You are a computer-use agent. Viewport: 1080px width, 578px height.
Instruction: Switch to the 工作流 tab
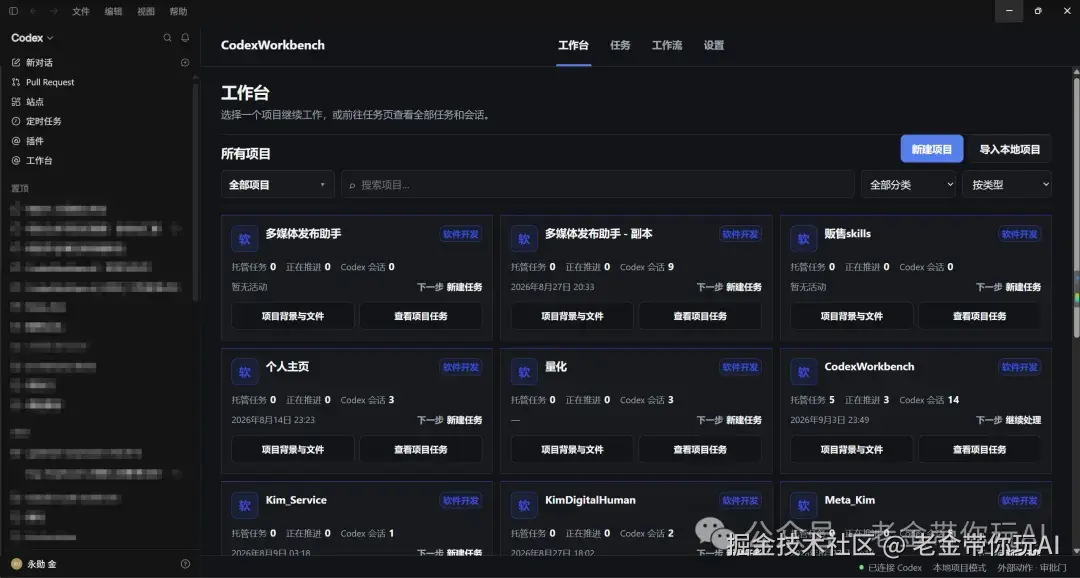[x=667, y=45]
